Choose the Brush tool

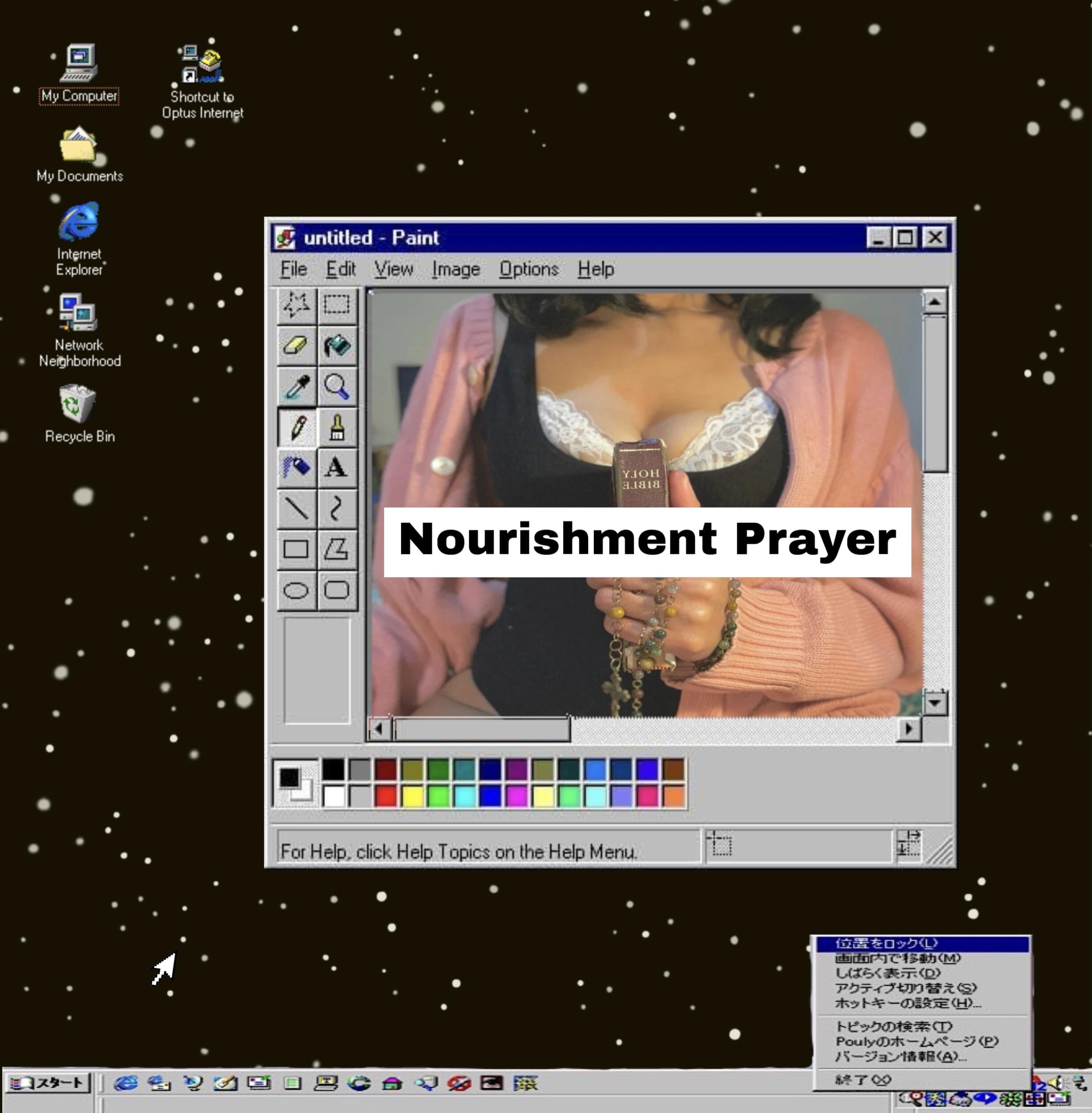pyautogui.click(x=337, y=427)
